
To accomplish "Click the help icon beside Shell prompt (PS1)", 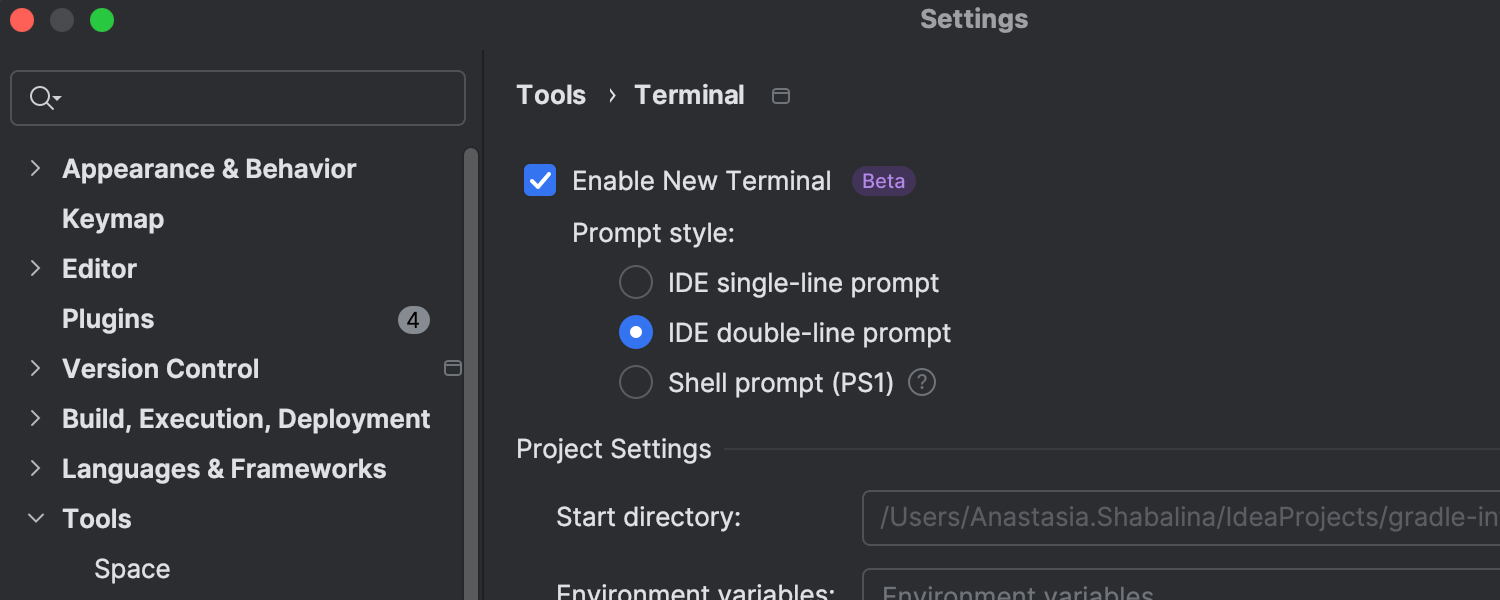I will pyautogui.click(x=922, y=383).
